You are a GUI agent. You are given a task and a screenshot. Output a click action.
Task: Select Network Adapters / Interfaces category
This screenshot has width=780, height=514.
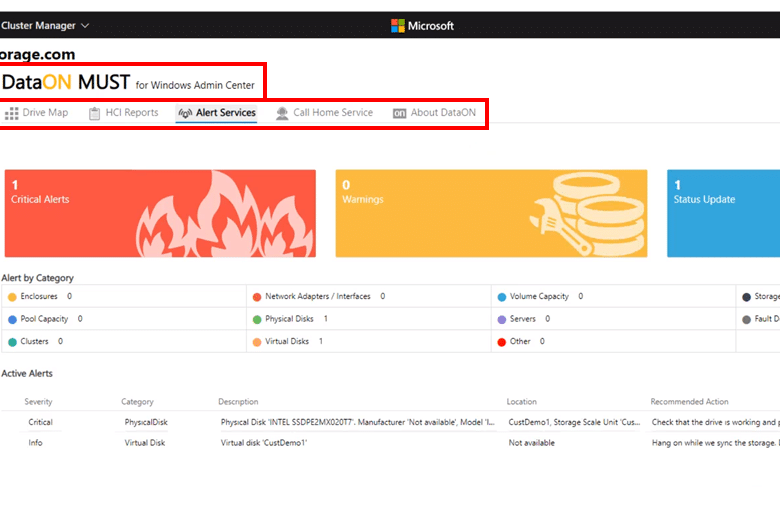(318, 296)
